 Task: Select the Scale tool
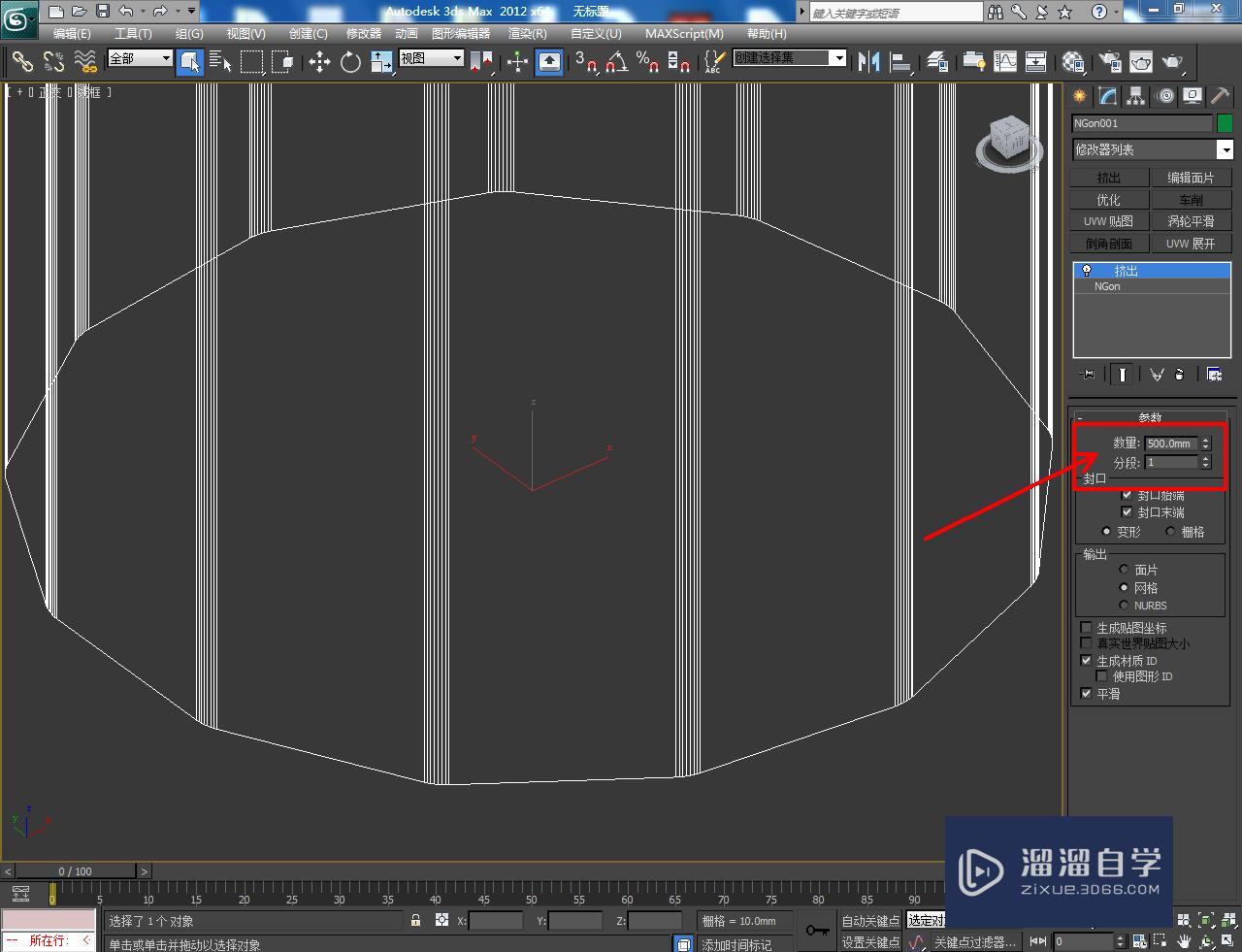(381, 62)
